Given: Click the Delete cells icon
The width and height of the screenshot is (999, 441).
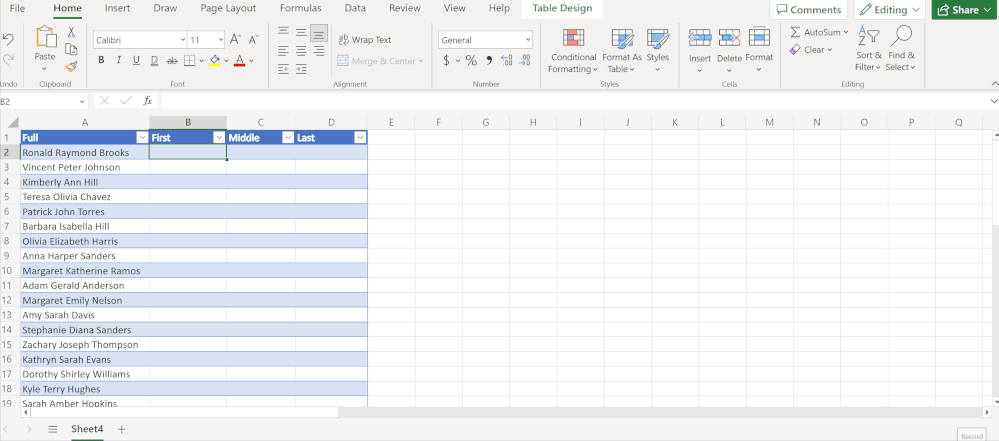Looking at the screenshot, I should pos(729,38).
